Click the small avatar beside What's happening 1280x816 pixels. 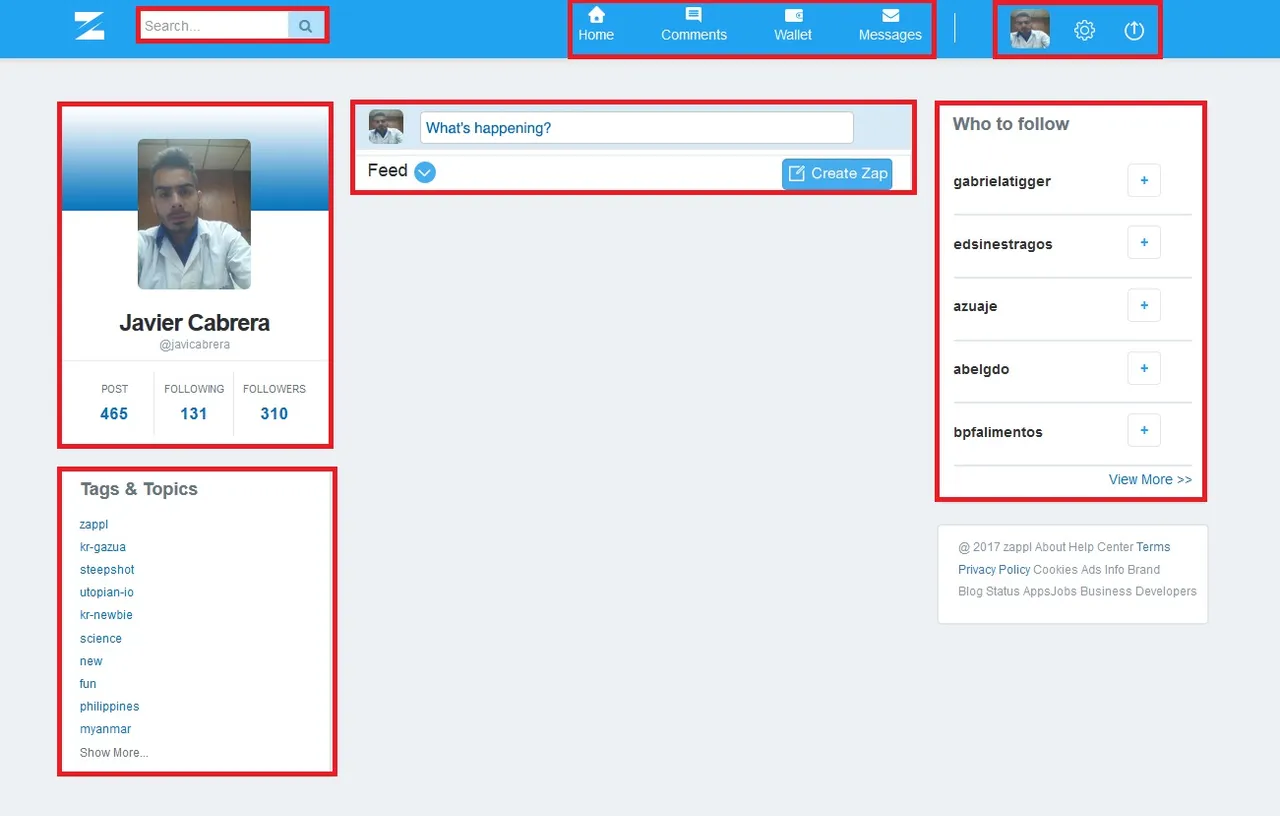tap(386, 127)
